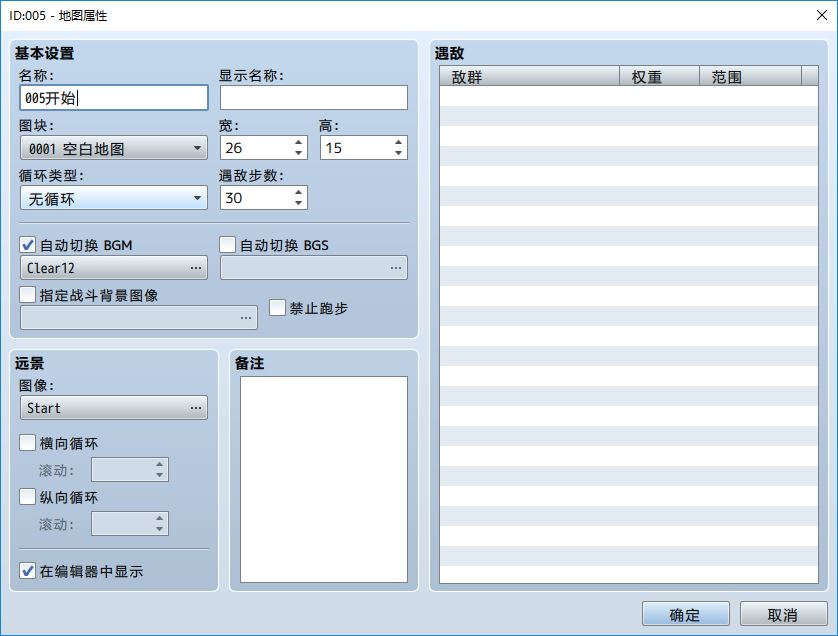Expand the 图块 tileset dropdown

pos(114,148)
